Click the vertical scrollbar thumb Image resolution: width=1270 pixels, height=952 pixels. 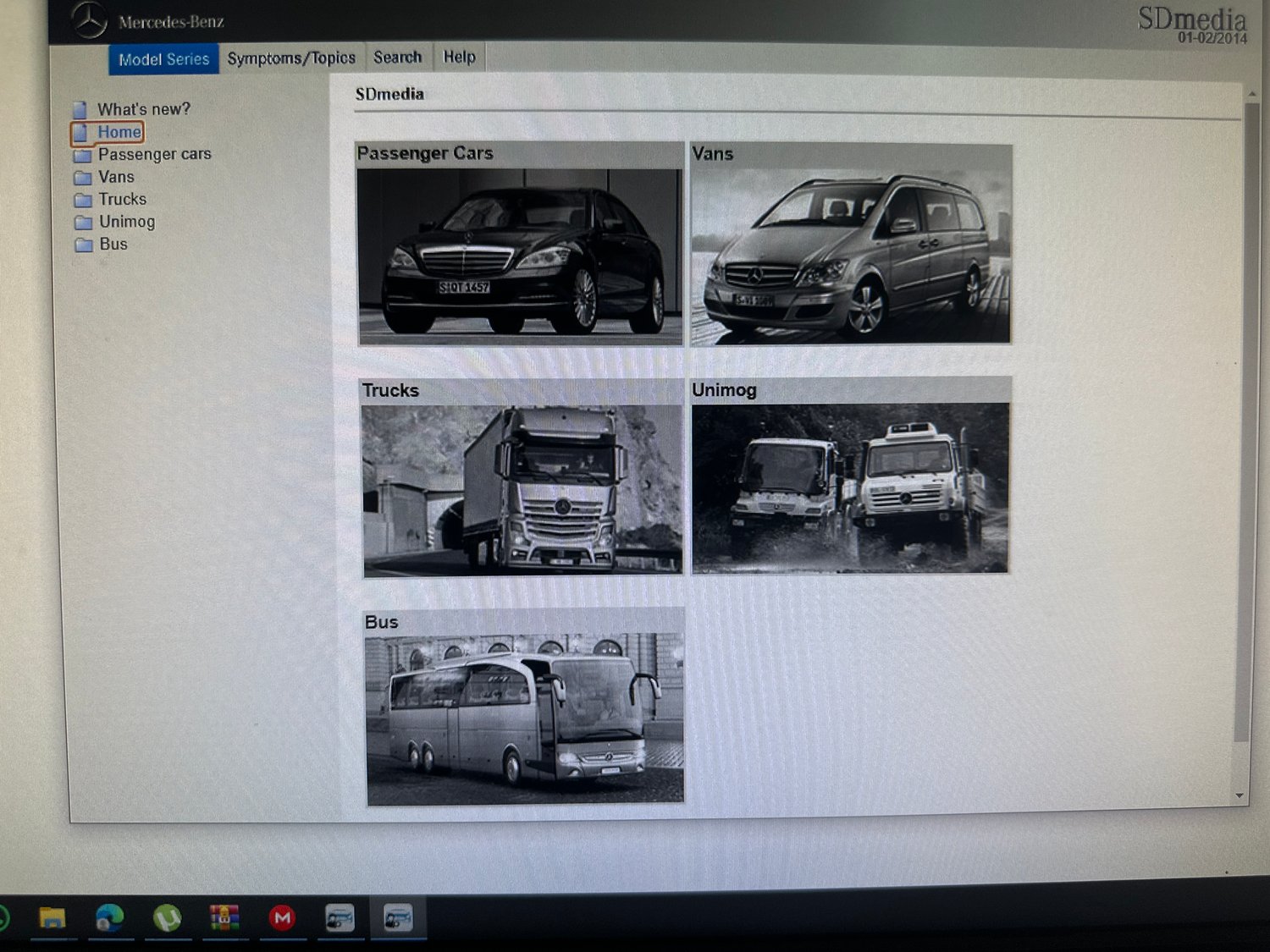point(1247,421)
